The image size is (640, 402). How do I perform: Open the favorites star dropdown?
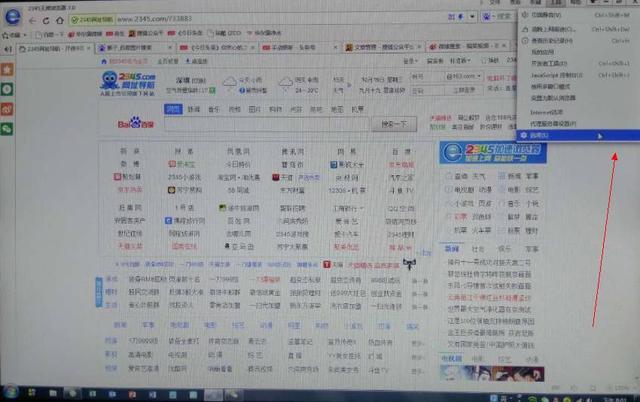pos(14,35)
